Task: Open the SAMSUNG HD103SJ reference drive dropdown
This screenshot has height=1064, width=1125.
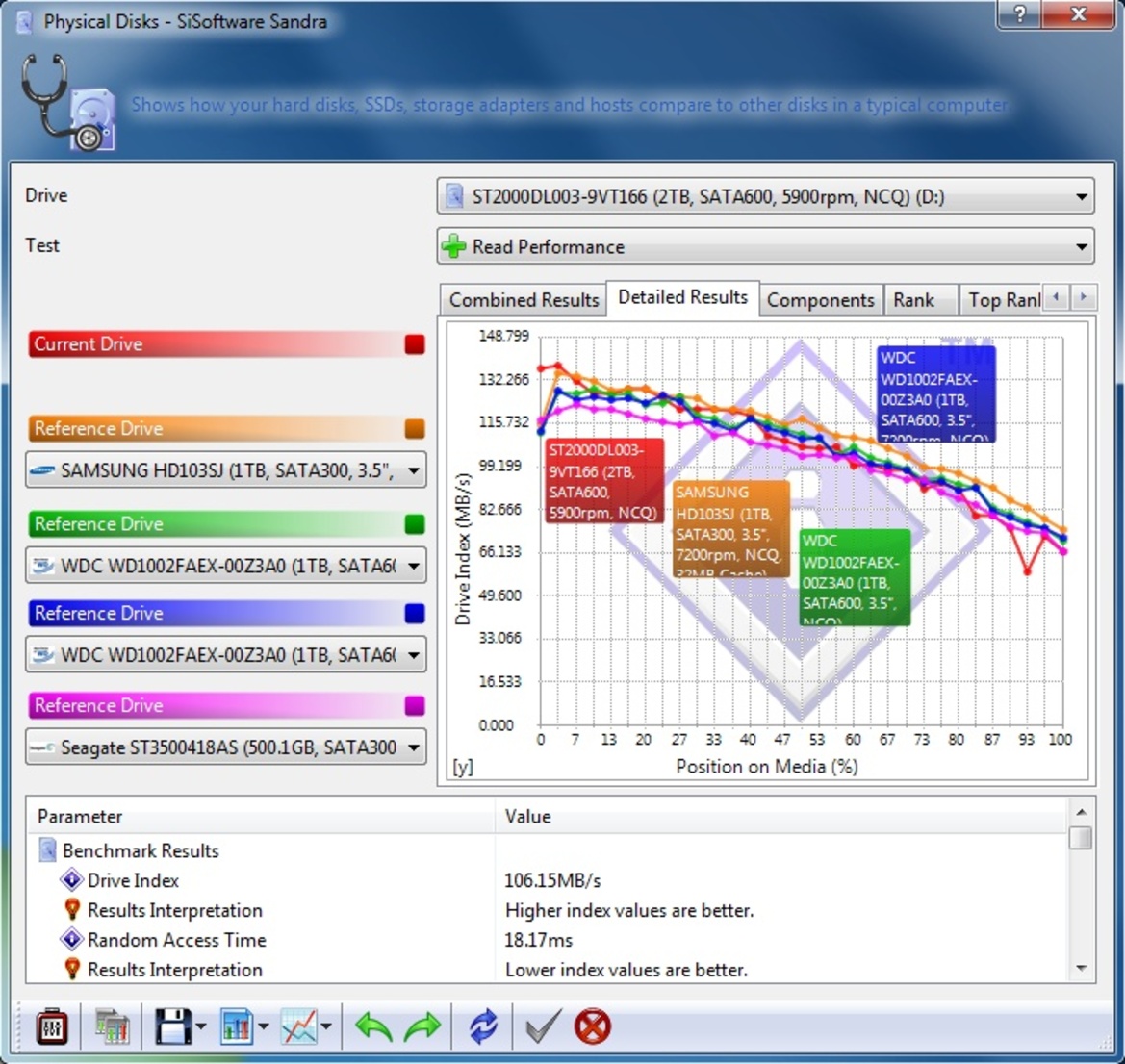Action: (226, 470)
